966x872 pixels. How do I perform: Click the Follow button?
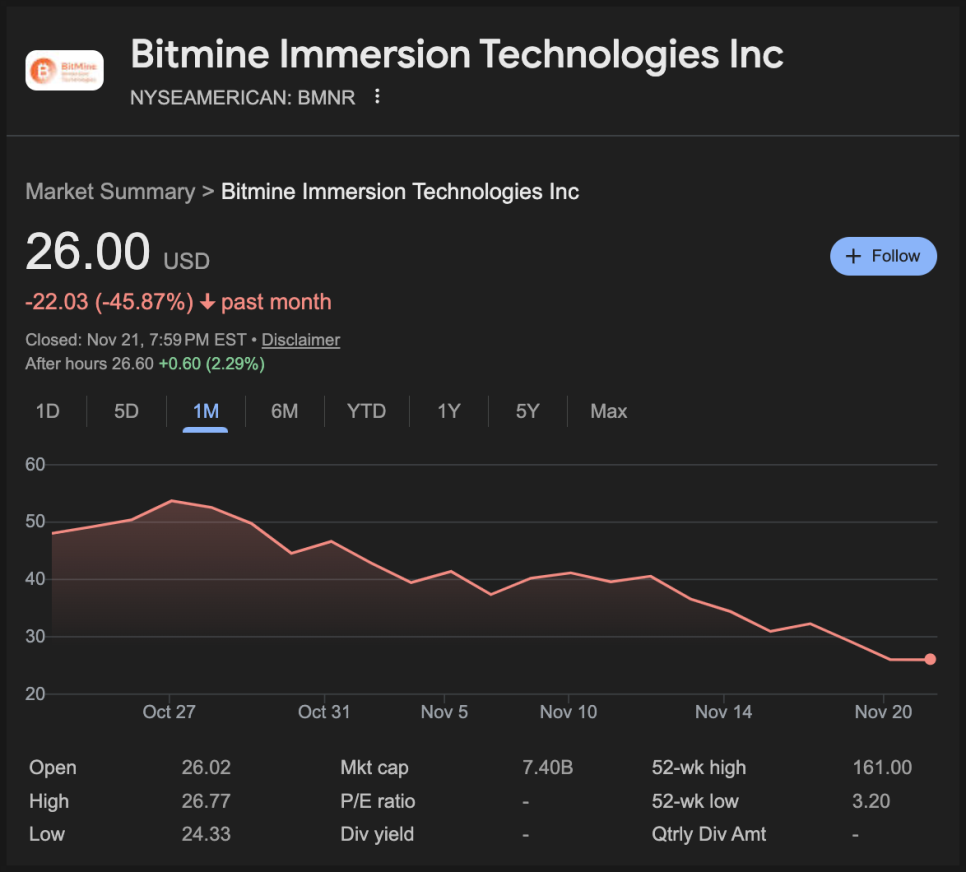(883, 256)
